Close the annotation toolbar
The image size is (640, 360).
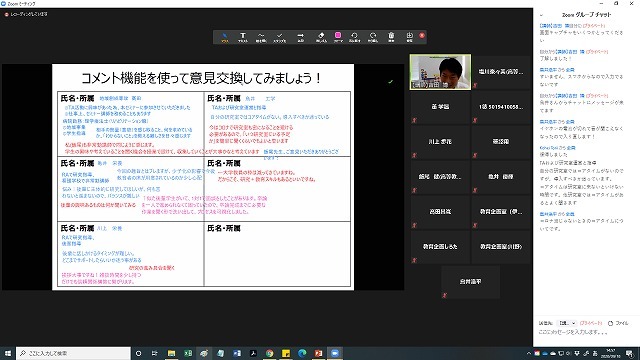coord(422,36)
